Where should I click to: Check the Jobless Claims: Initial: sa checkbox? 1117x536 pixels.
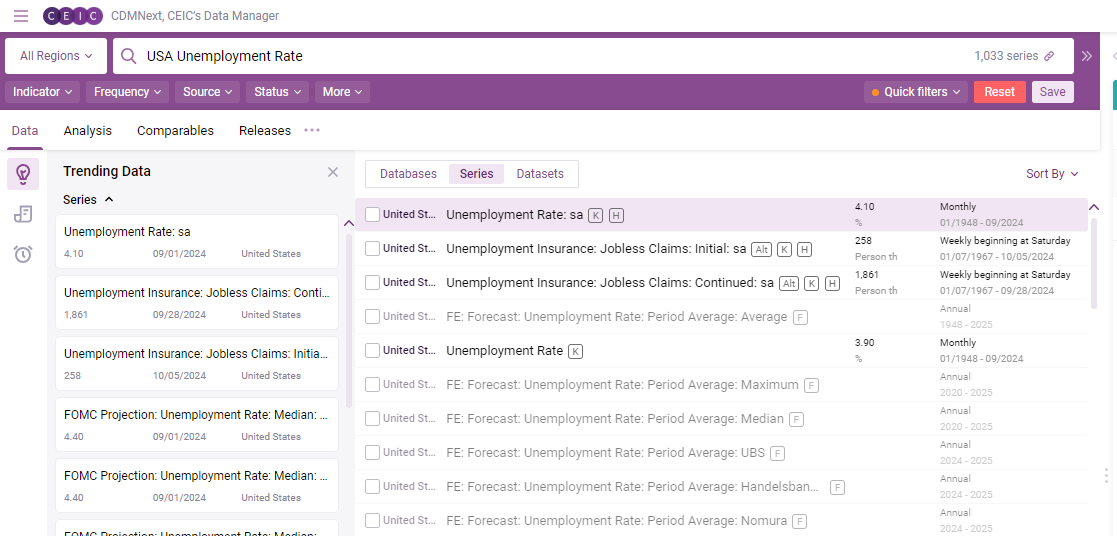click(373, 248)
